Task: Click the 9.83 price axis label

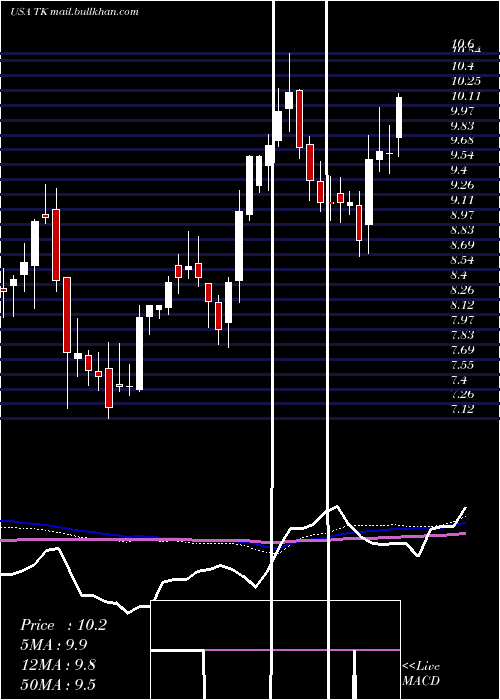Action: click(462, 126)
